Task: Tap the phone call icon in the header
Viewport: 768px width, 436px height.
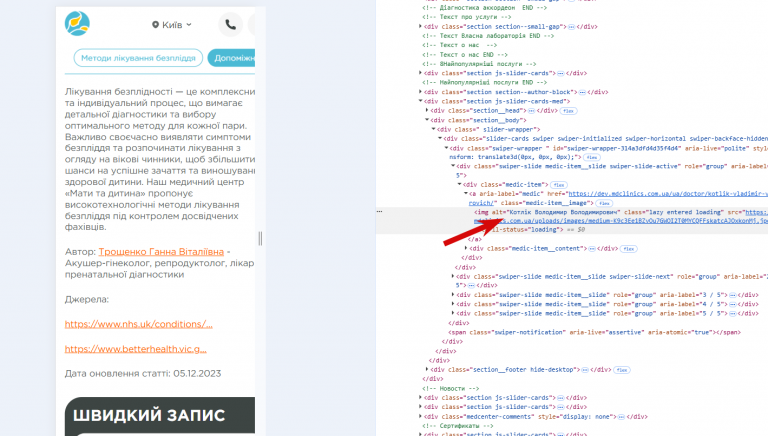Action: 230,24
